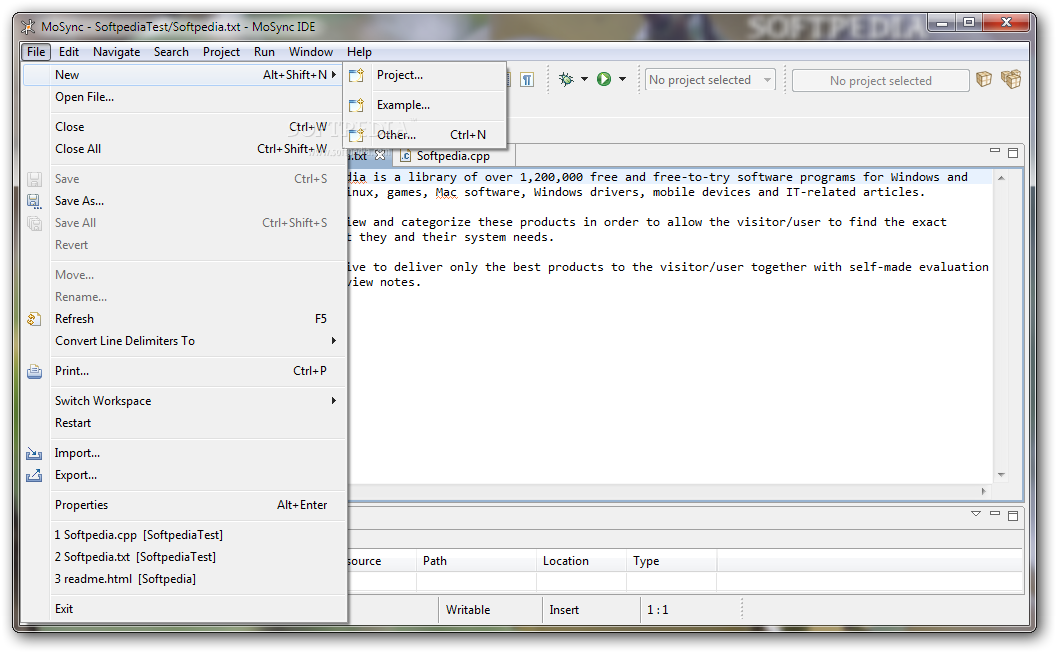Click editor horizontal scrollbar right arrow
Screen dimensions: 1057x653
click(984, 491)
